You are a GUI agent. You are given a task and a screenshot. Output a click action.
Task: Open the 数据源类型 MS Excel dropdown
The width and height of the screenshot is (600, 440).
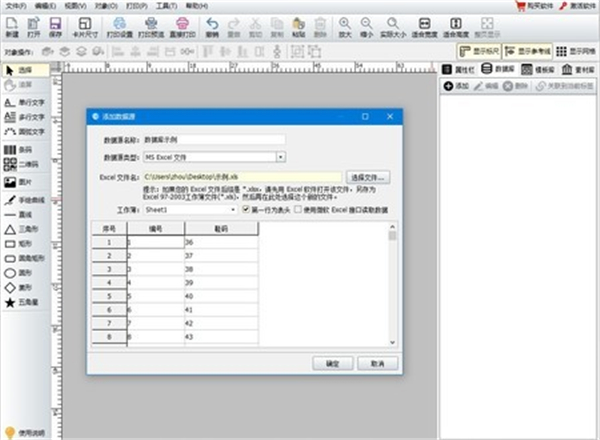pyautogui.click(x=280, y=157)
